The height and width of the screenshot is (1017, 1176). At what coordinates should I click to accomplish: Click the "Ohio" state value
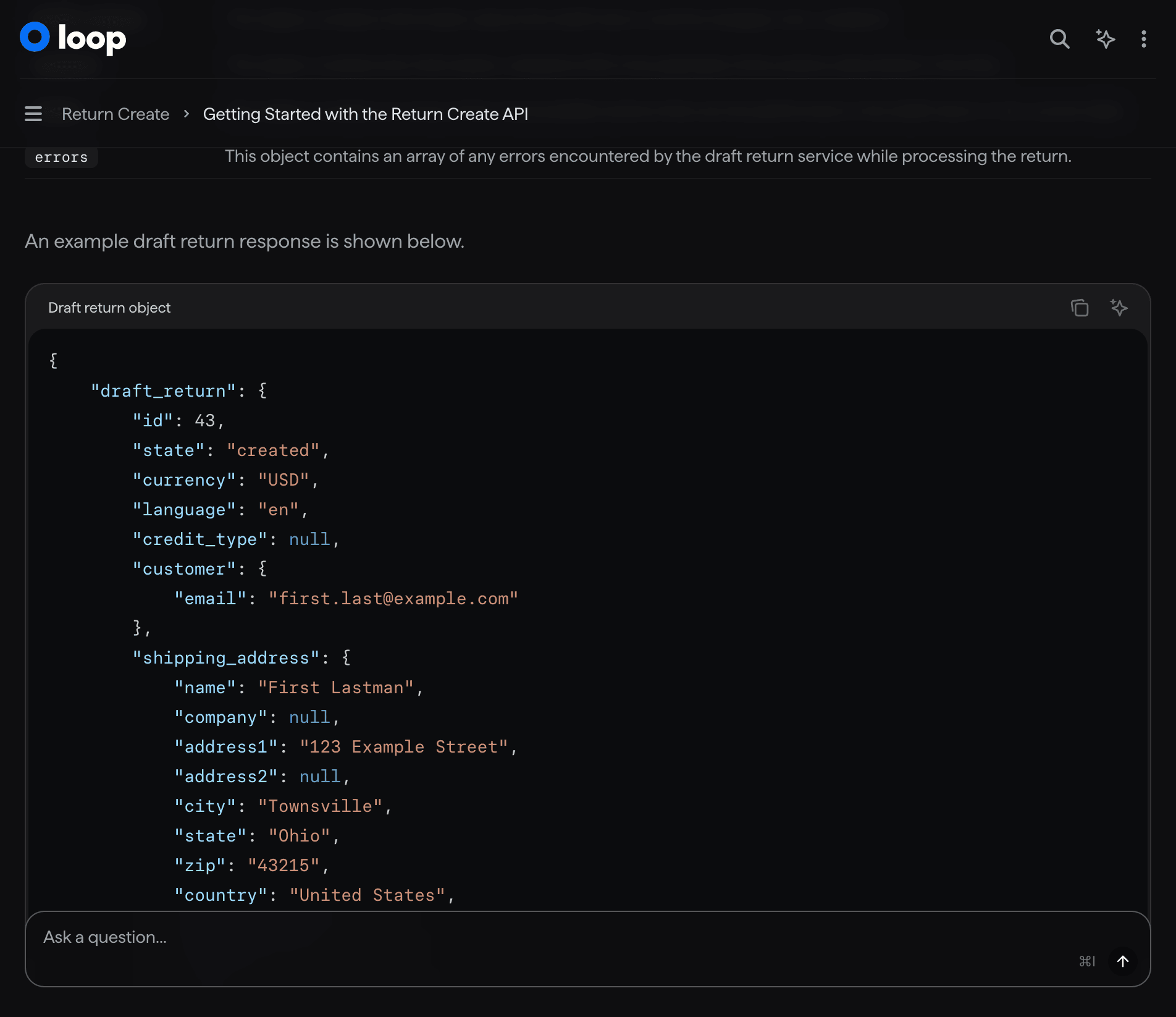pyautogui.click(x=300, y=836)
